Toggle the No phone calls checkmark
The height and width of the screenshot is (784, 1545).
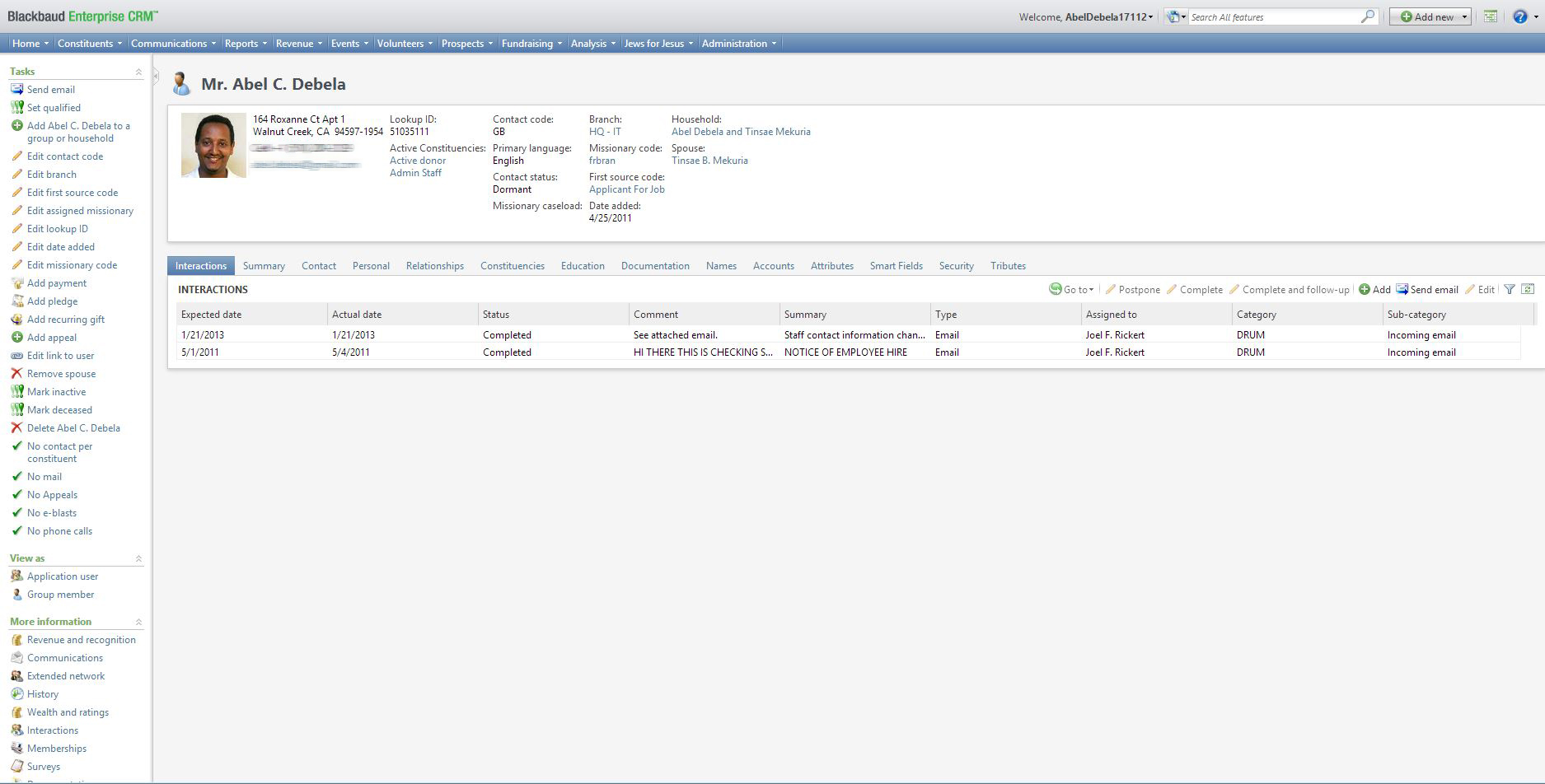(x=16, y=530)
